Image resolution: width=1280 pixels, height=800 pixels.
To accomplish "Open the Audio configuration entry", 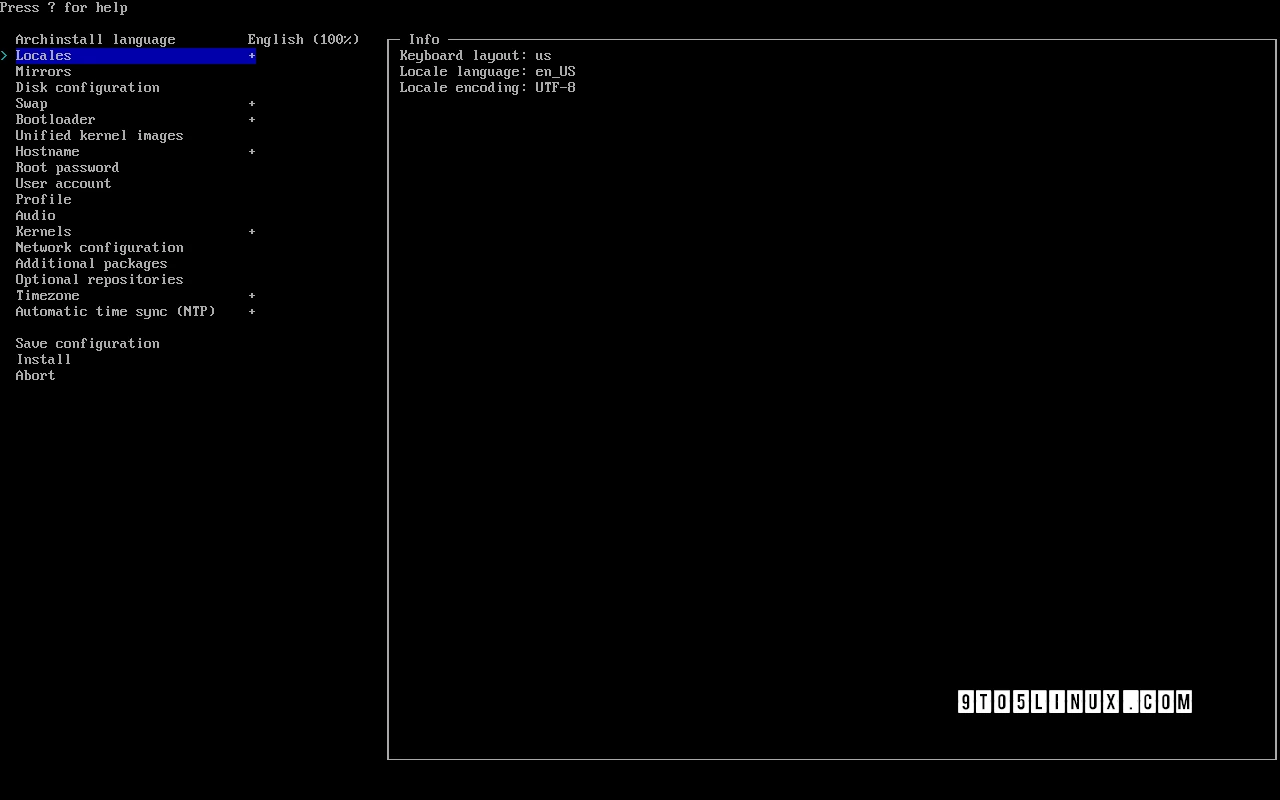I will coord(35,215).
